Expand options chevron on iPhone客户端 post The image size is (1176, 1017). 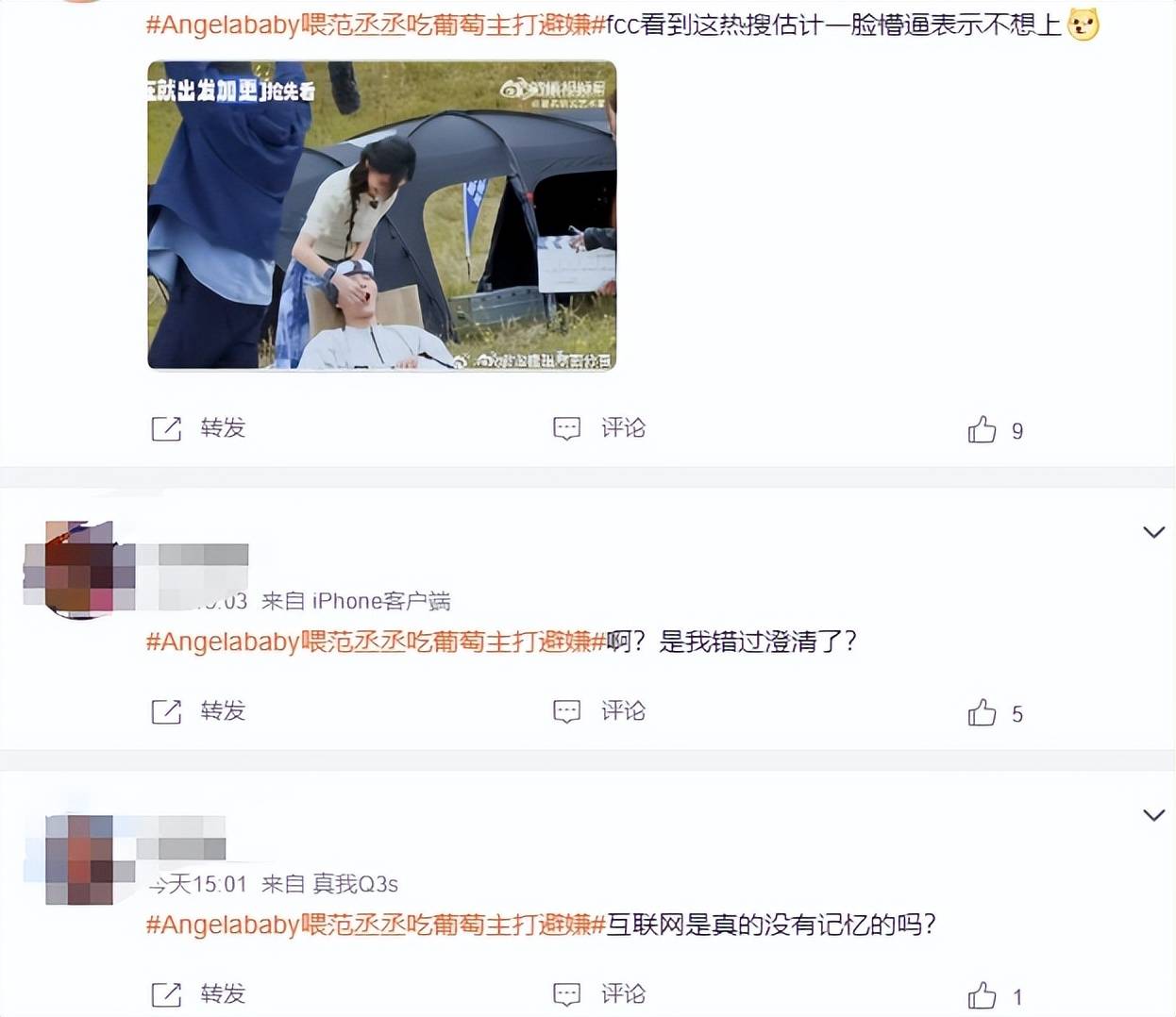(x=1153, y=532)
